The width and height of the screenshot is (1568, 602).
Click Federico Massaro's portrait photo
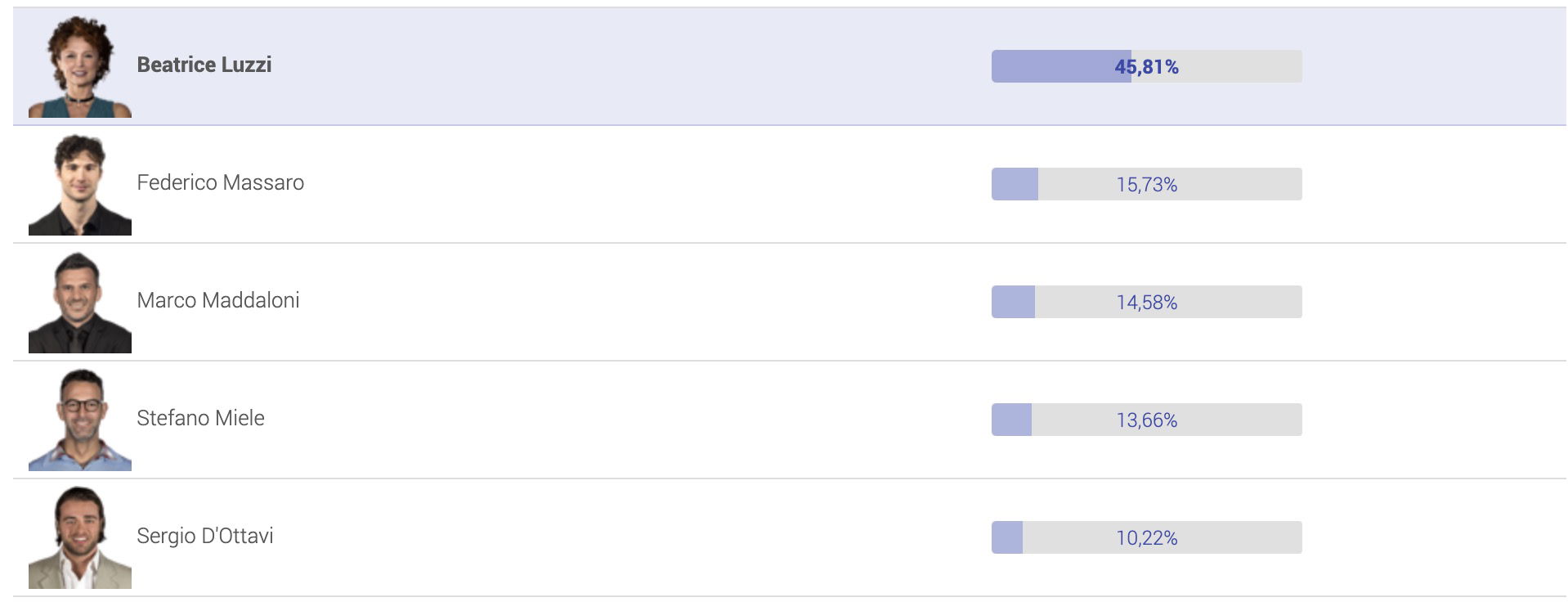[x=80, y=184]
